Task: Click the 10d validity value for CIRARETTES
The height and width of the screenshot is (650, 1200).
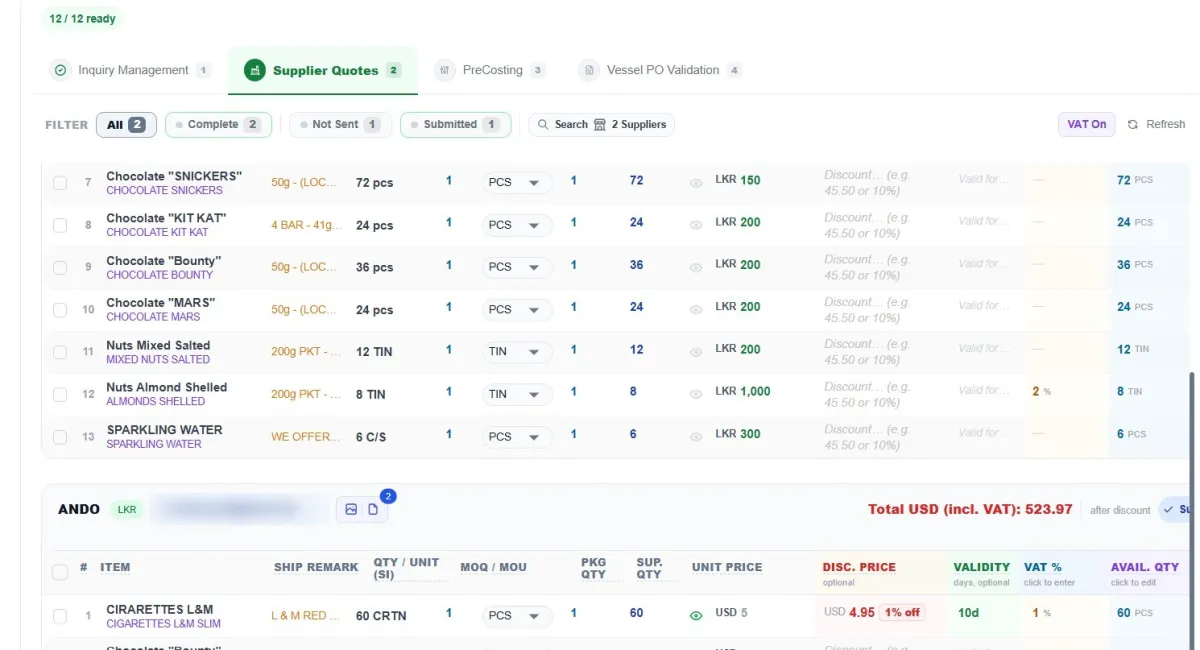Action: pyautogui.click(x=968, y=613)
